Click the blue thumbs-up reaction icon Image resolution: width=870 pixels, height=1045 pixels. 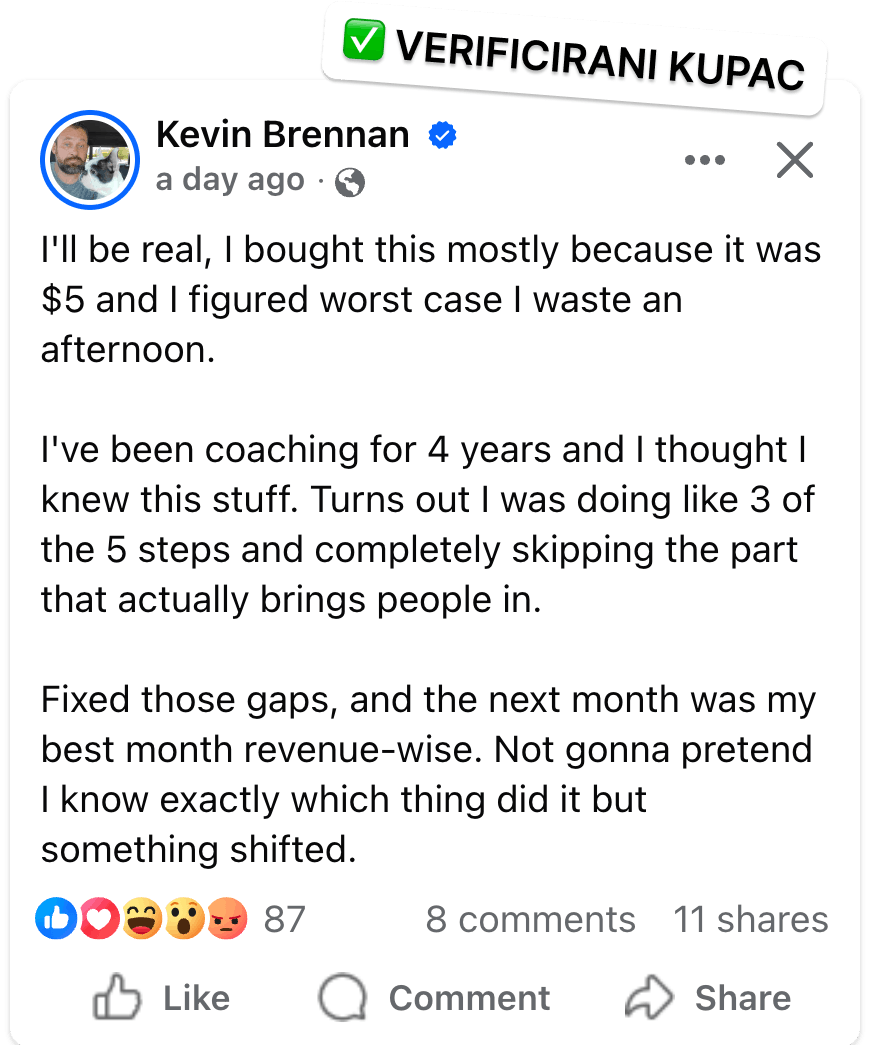pyautogui.click(x=56, y=919)
